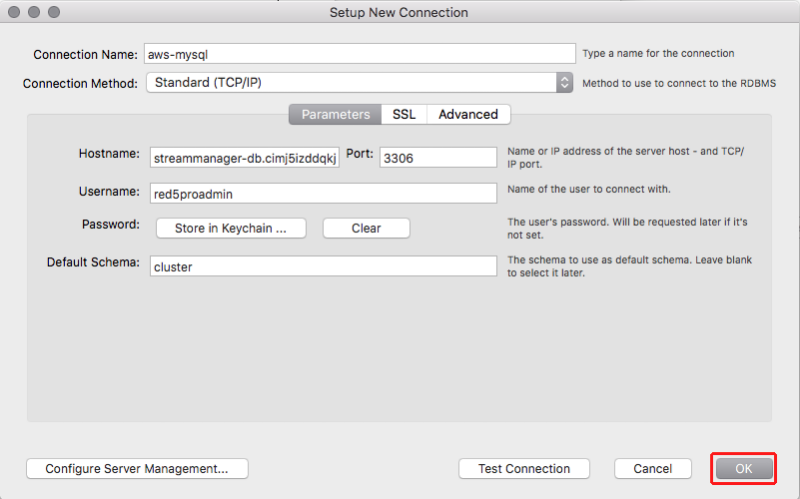Switch to the SSL tab
This screenshot has width=800, height=499.
pos(404,114)
